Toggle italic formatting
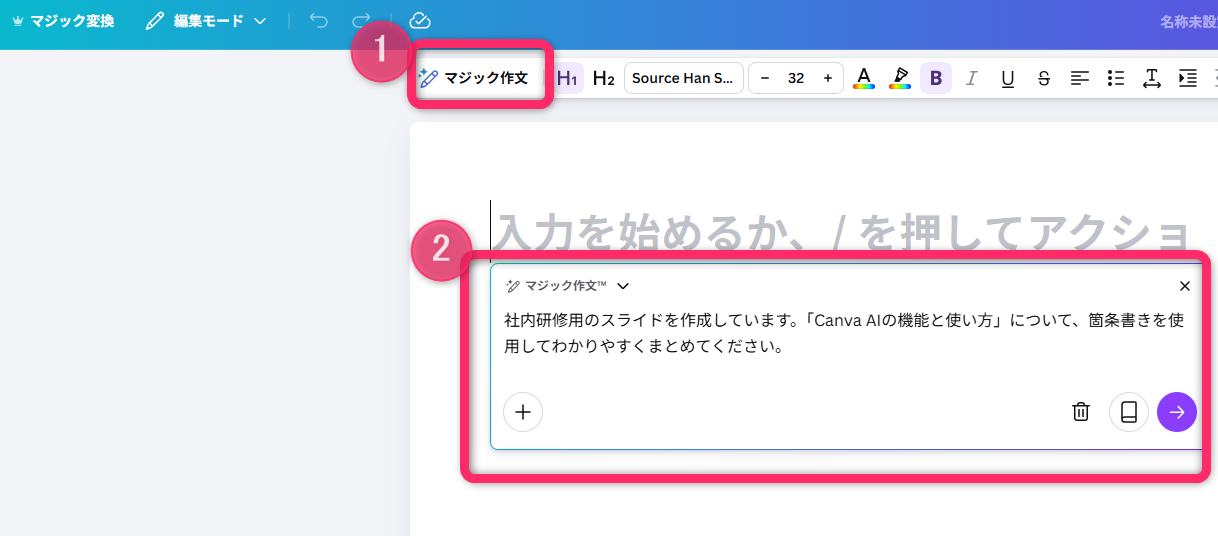The image size is (1218, 536). (971, 78)
